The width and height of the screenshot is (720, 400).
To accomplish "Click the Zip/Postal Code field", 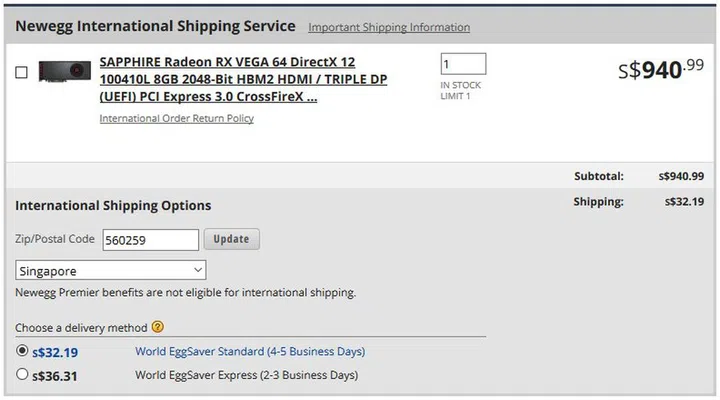I will 150,239.
